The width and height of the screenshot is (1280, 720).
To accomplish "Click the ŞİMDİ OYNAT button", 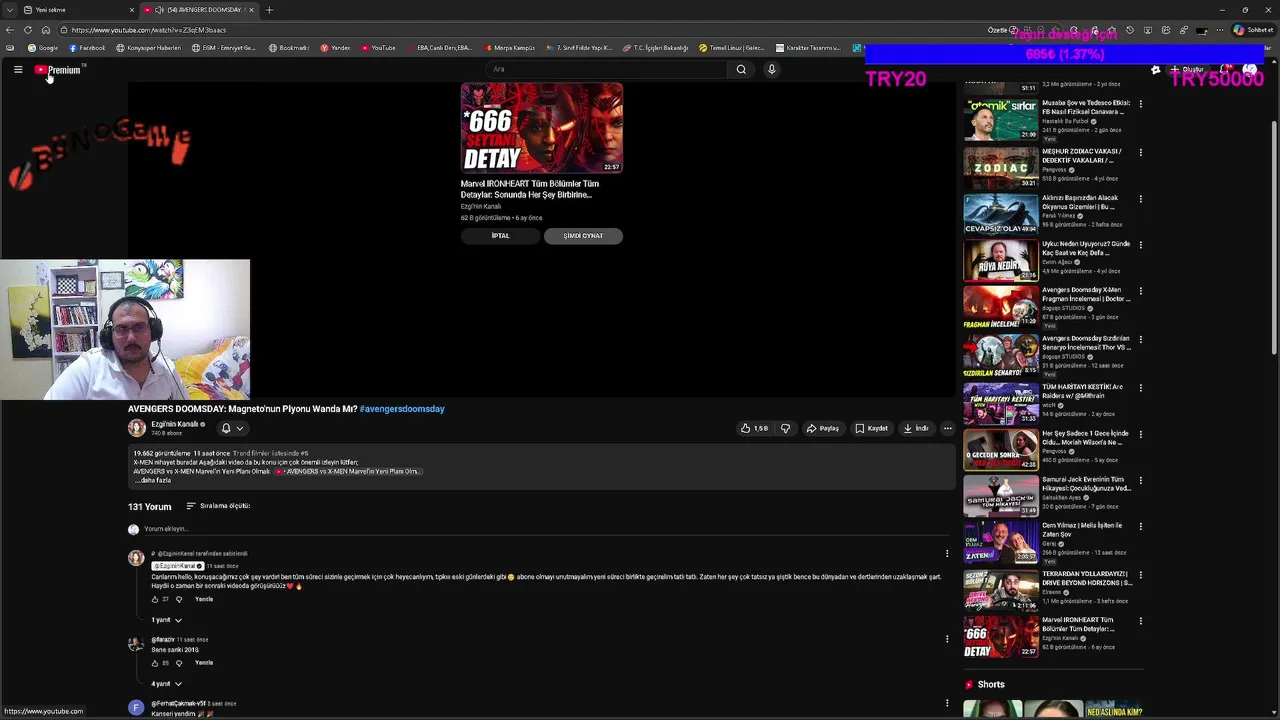I will (x=583, y=236).
